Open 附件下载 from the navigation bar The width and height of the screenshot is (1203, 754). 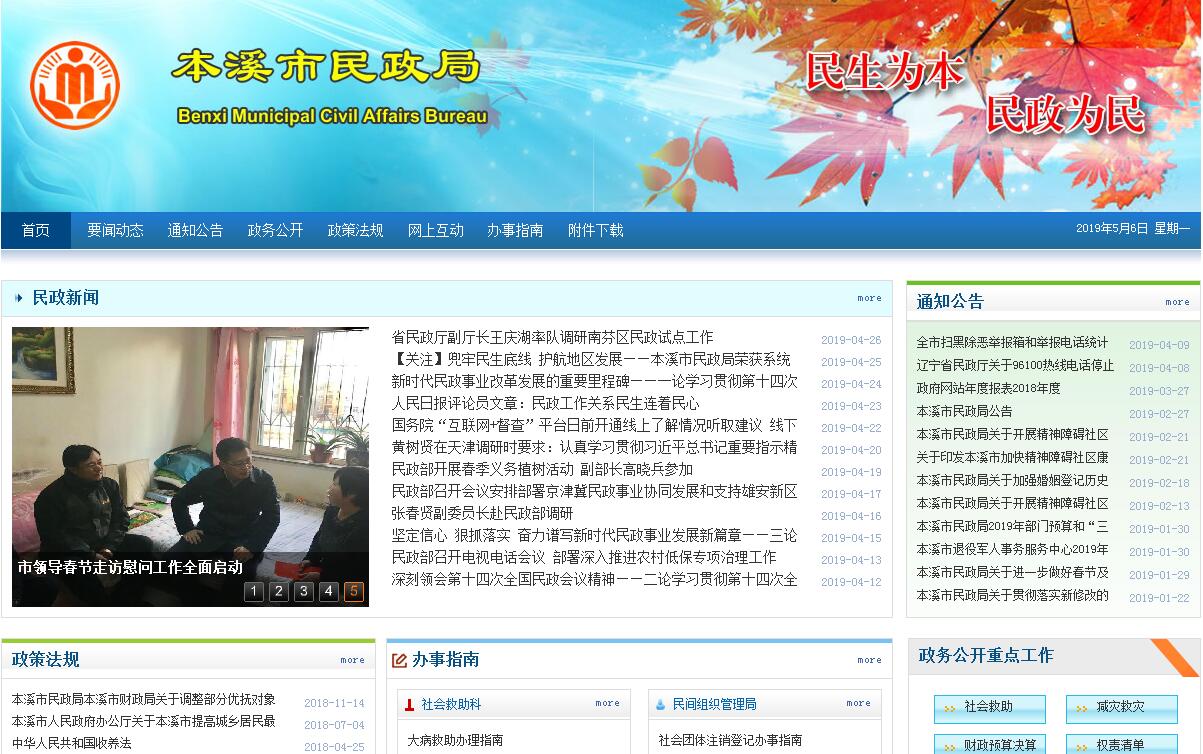pyautogui.click(x=595, y=230)
